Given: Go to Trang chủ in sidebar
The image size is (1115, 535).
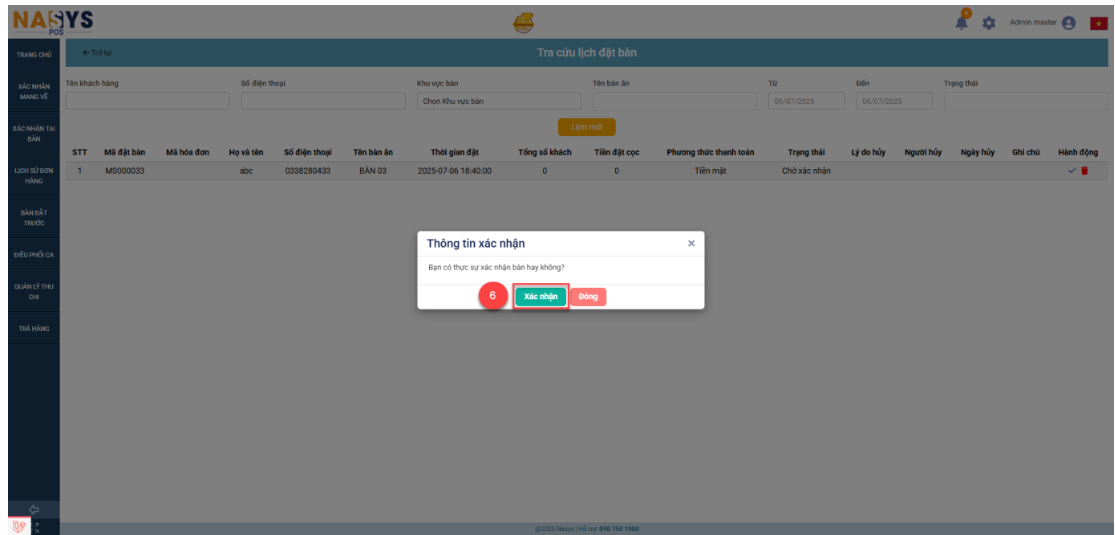Looking at the screenshot, I should click(34, 54).
